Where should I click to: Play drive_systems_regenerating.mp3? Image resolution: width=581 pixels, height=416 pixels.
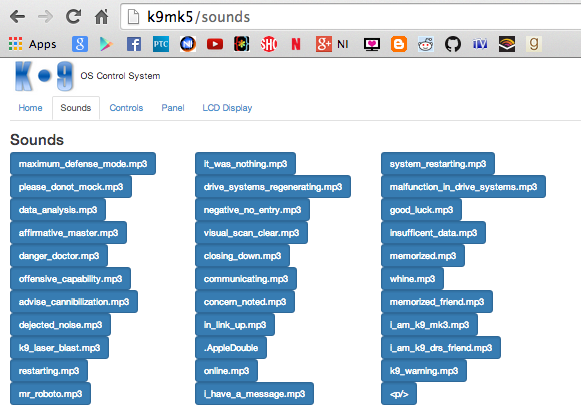tap(273, 186)
